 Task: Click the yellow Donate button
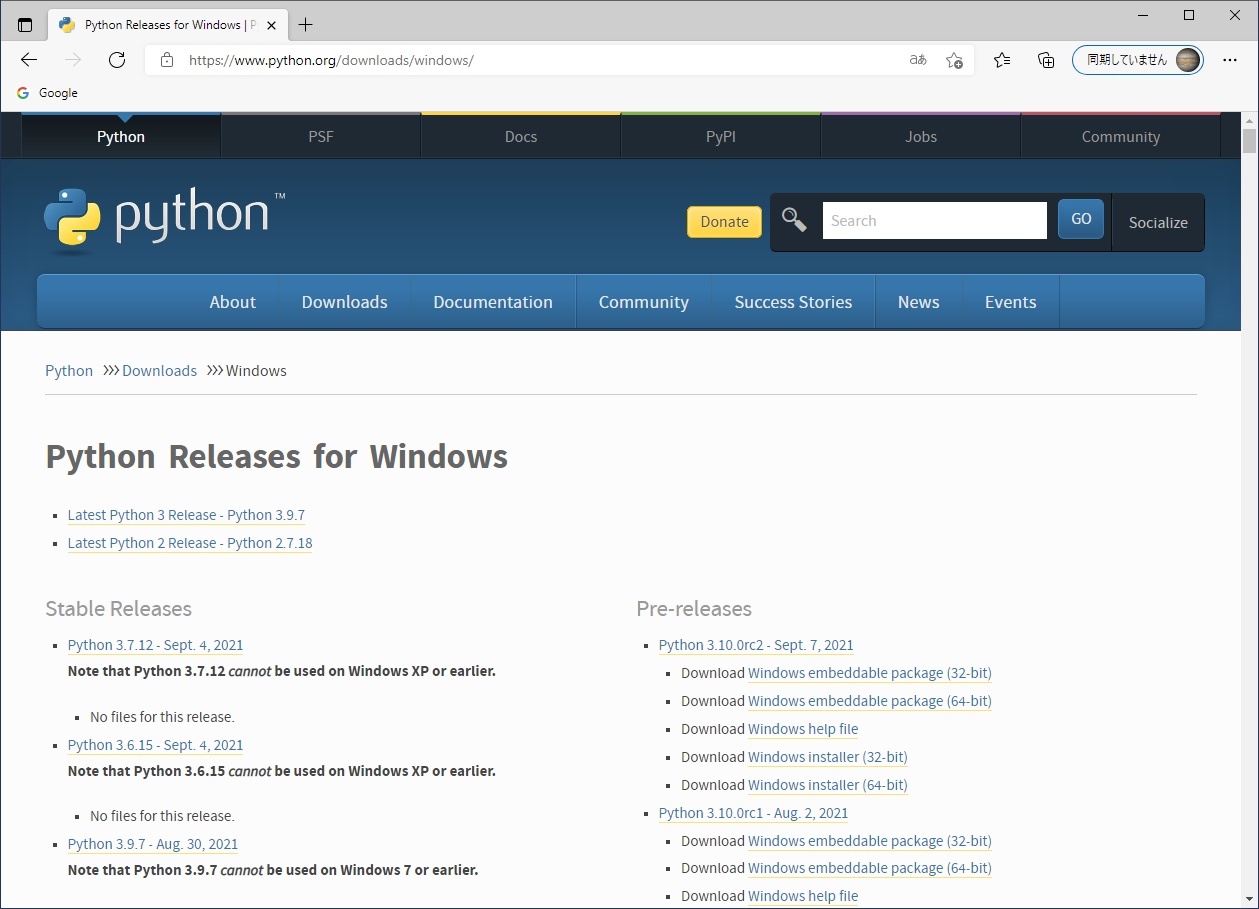coord(724,222)
